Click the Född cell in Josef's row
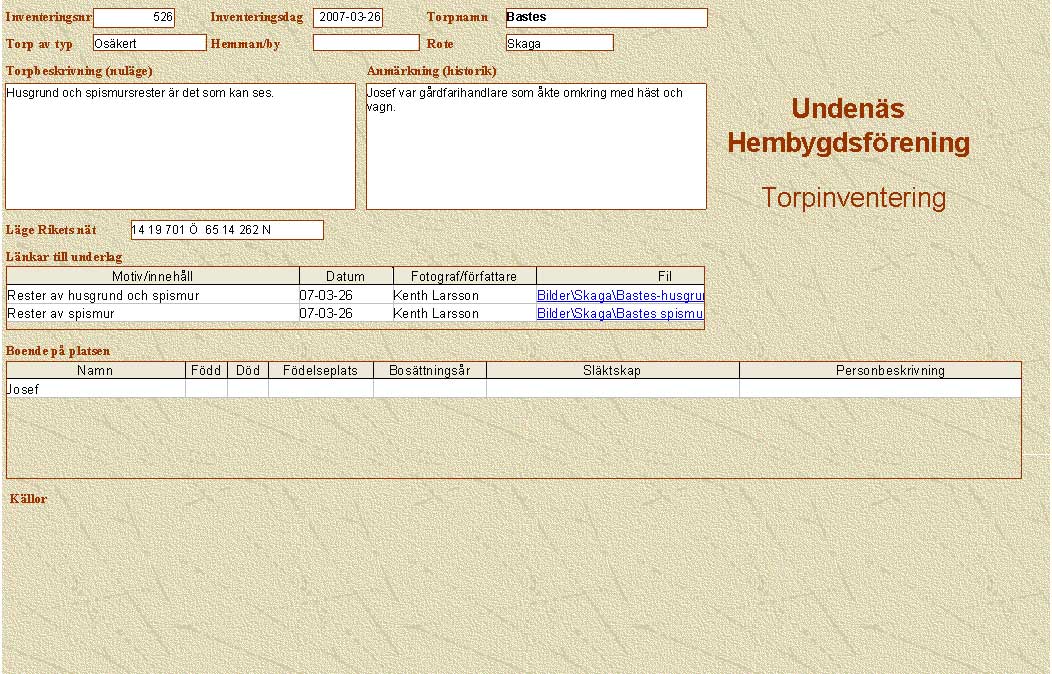This screenshot has width=1052, height=674. point(206,389)
